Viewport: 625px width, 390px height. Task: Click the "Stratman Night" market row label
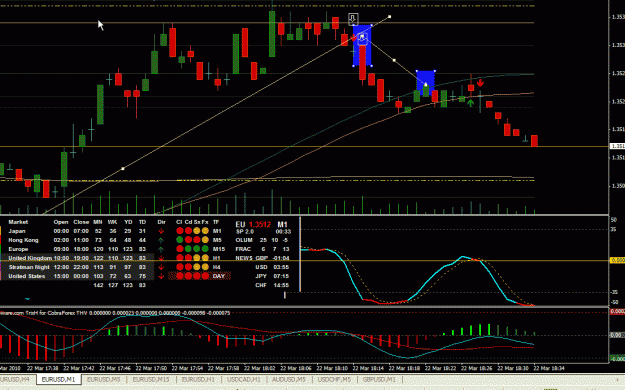pyautogui.click(x=29, y=267)
